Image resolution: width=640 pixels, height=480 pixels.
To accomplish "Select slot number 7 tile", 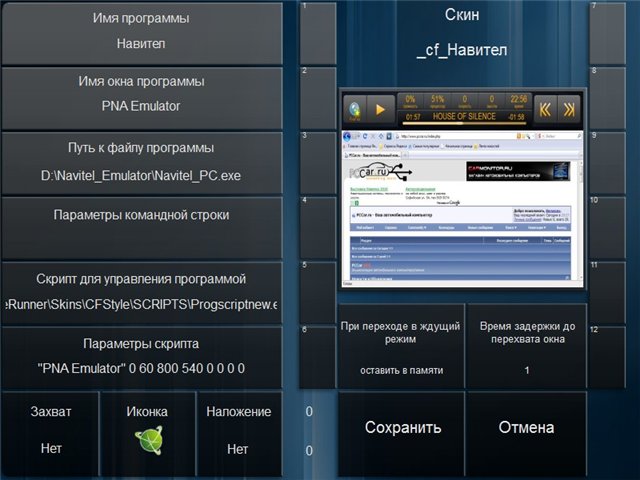I will [x=607, y=32].
